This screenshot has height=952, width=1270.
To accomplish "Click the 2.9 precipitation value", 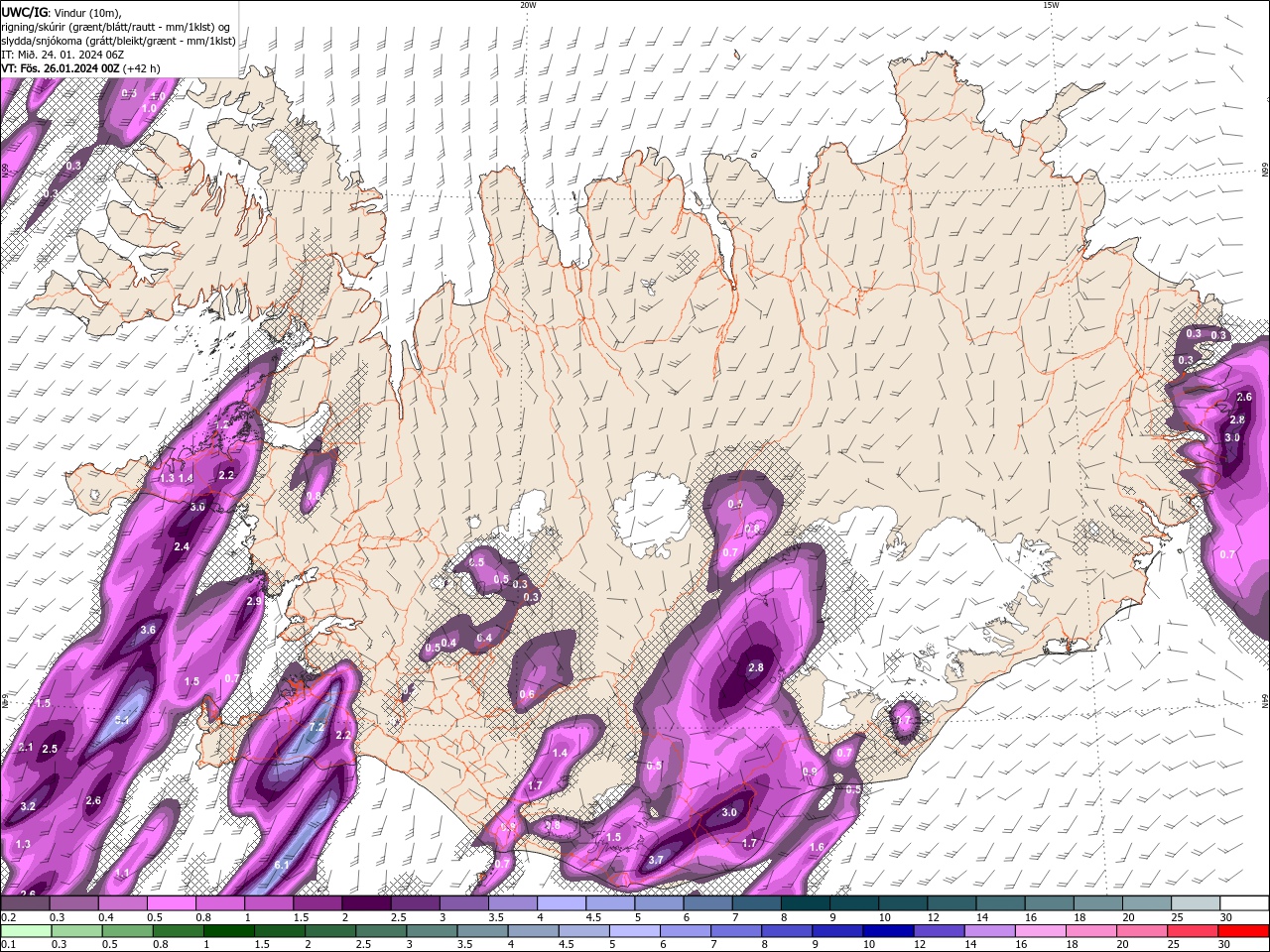I will pyautogui.click(x=253, y=601).
